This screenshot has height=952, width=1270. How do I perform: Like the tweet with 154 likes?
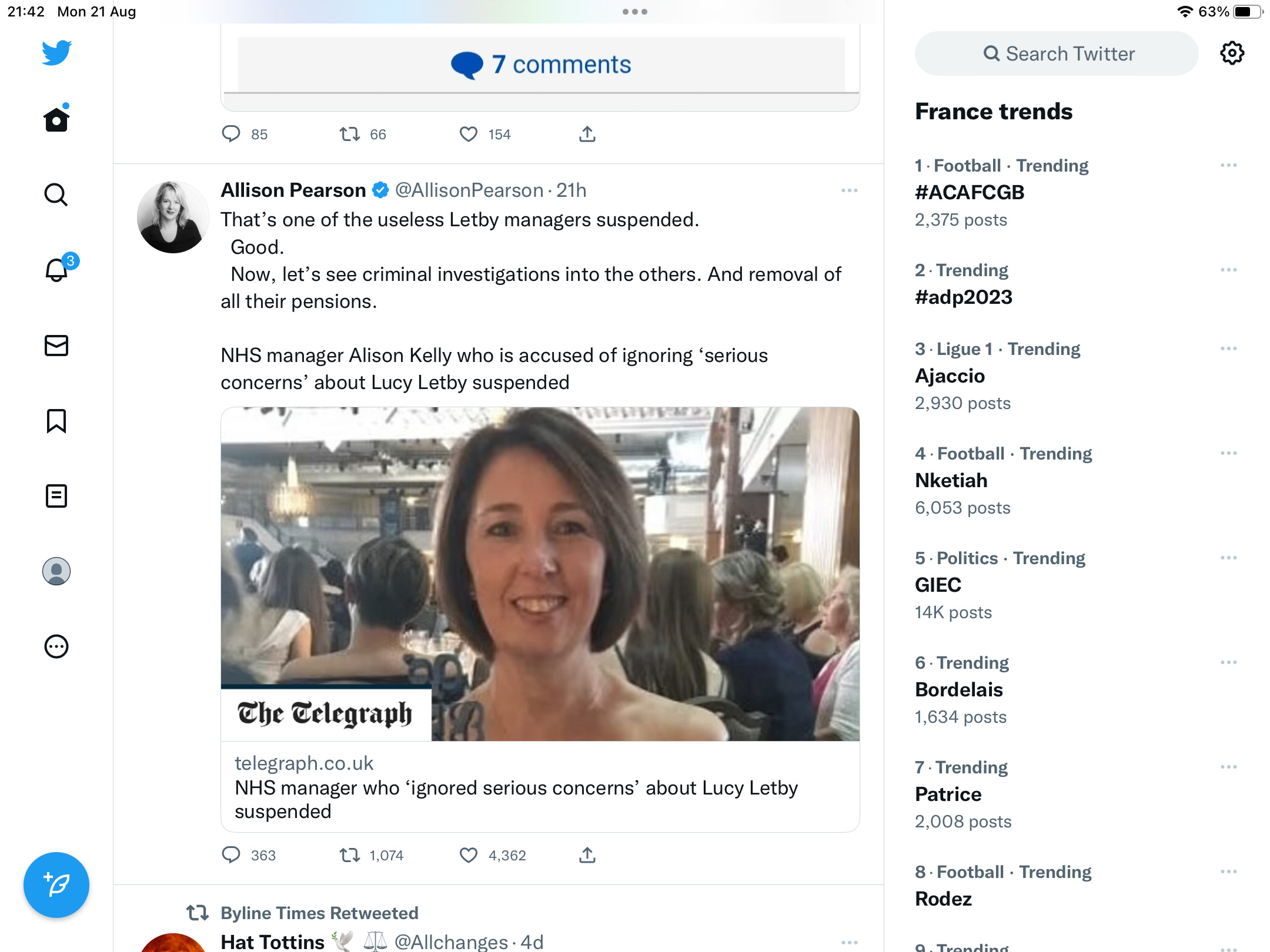tap(469, 134)
